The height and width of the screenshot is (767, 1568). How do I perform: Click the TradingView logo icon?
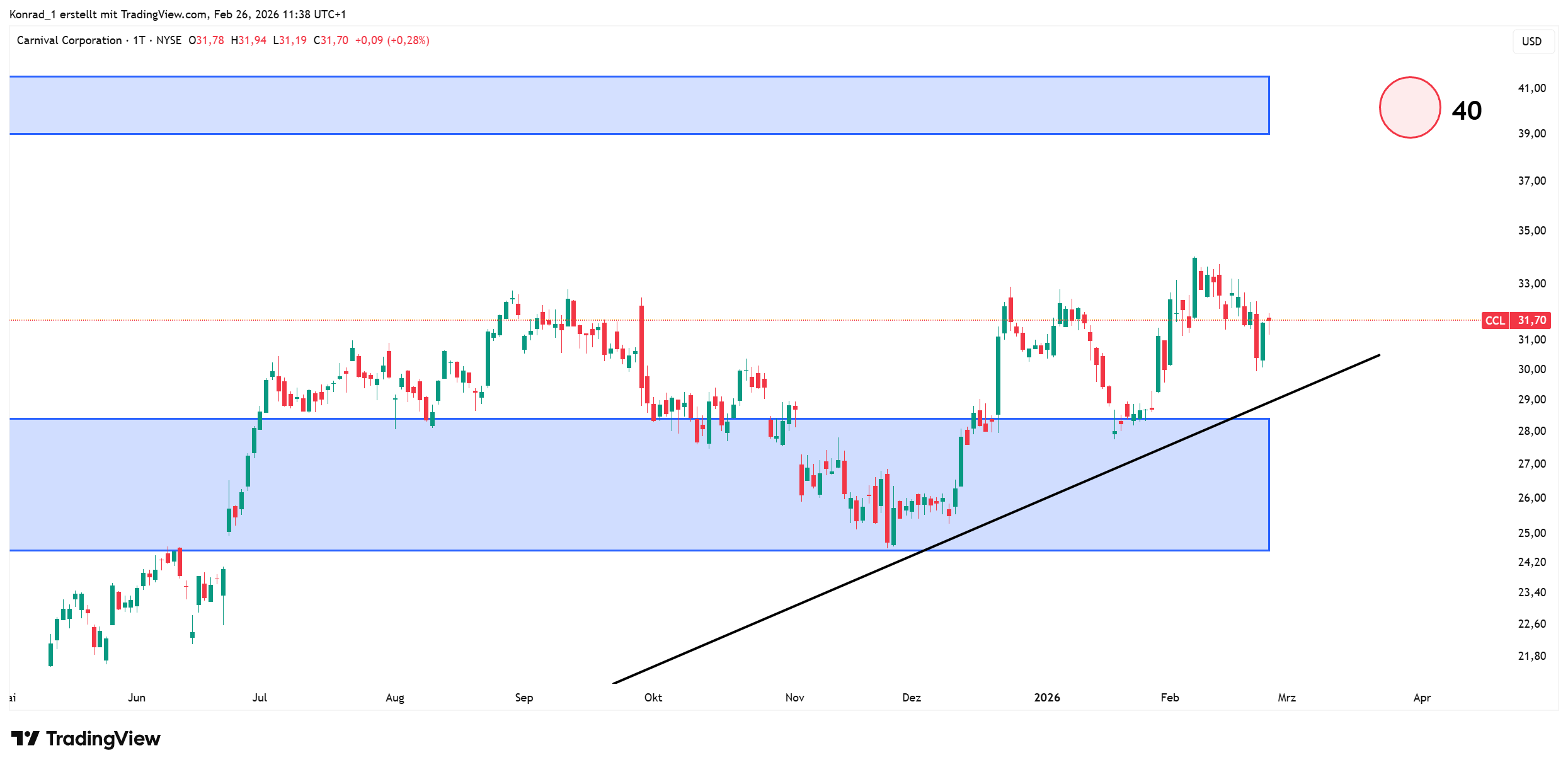point(25,738)
